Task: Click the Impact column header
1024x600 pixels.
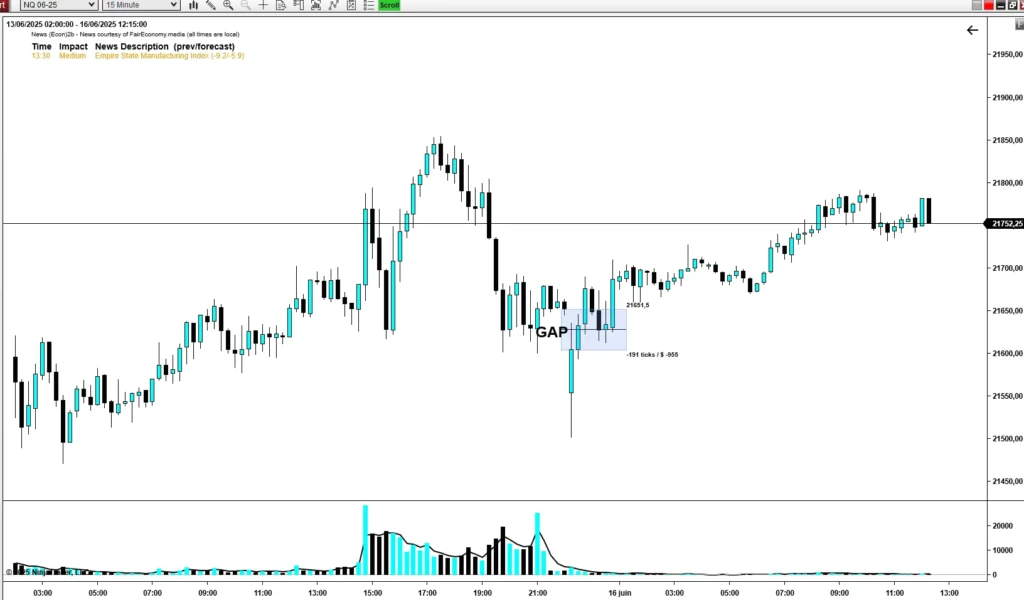Action: [x=73, y=46]
